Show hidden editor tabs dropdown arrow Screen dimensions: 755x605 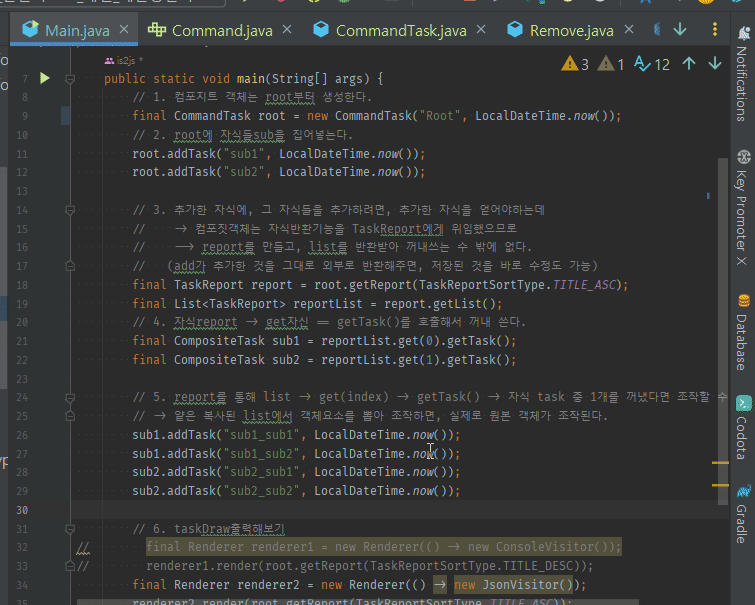pyautogui.click(x=680, y=29)
